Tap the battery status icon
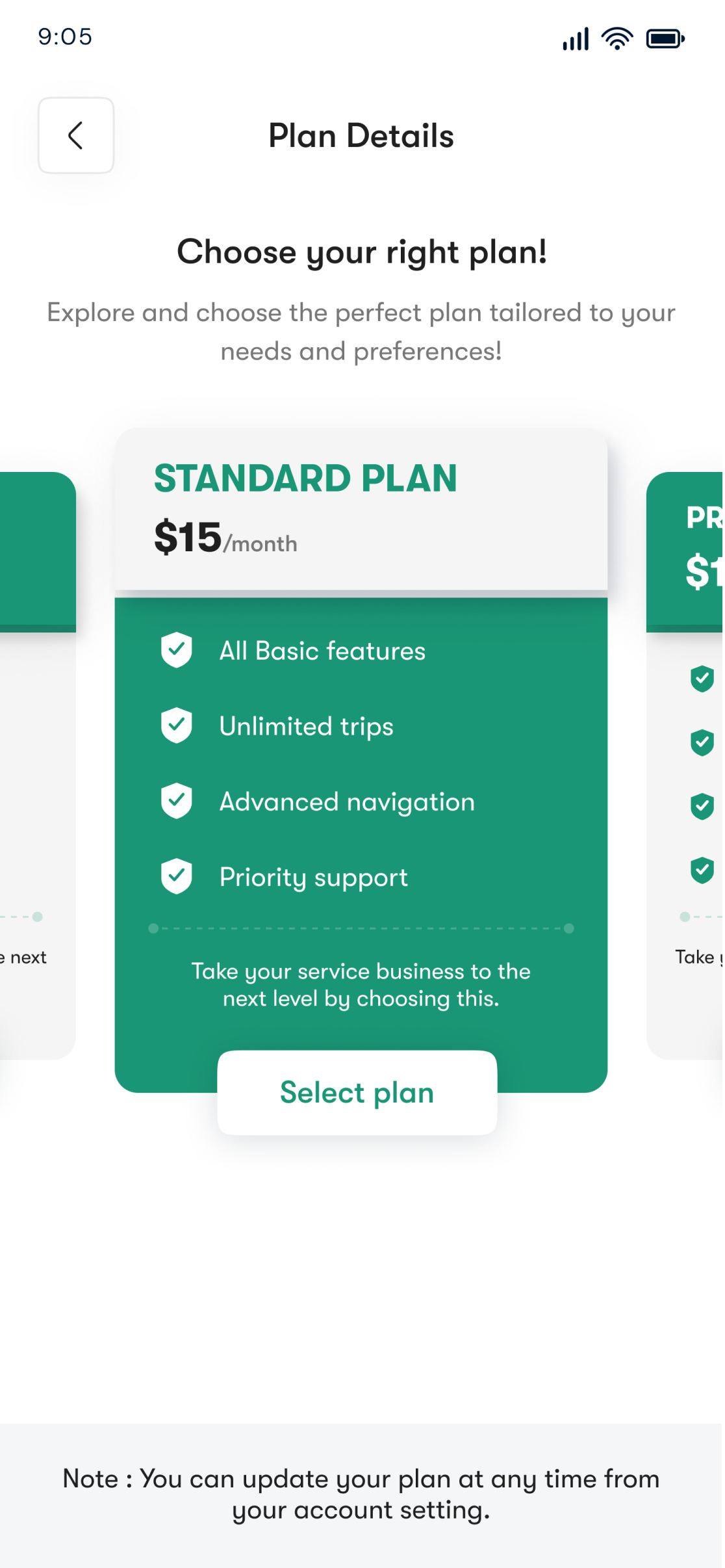The width and height of the screenshot is (725, 1568). [x=665, y=39]
